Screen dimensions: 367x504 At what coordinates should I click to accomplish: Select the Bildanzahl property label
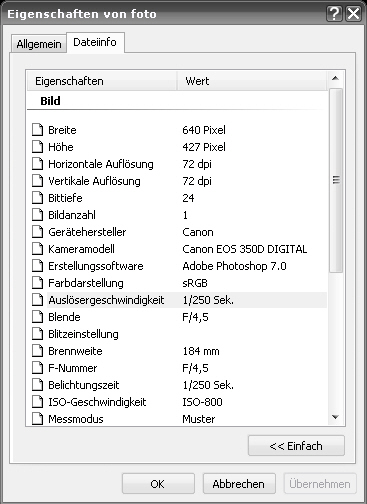pos(72,215)
